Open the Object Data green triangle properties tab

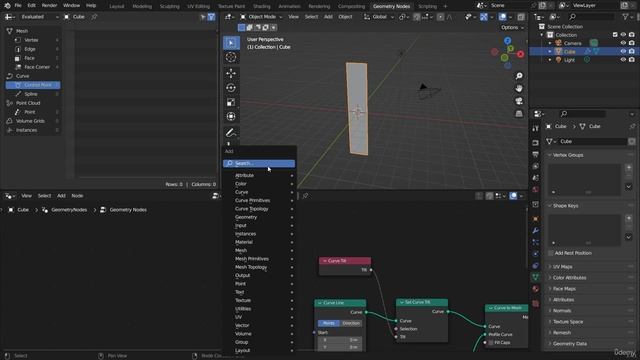(536, 277)
